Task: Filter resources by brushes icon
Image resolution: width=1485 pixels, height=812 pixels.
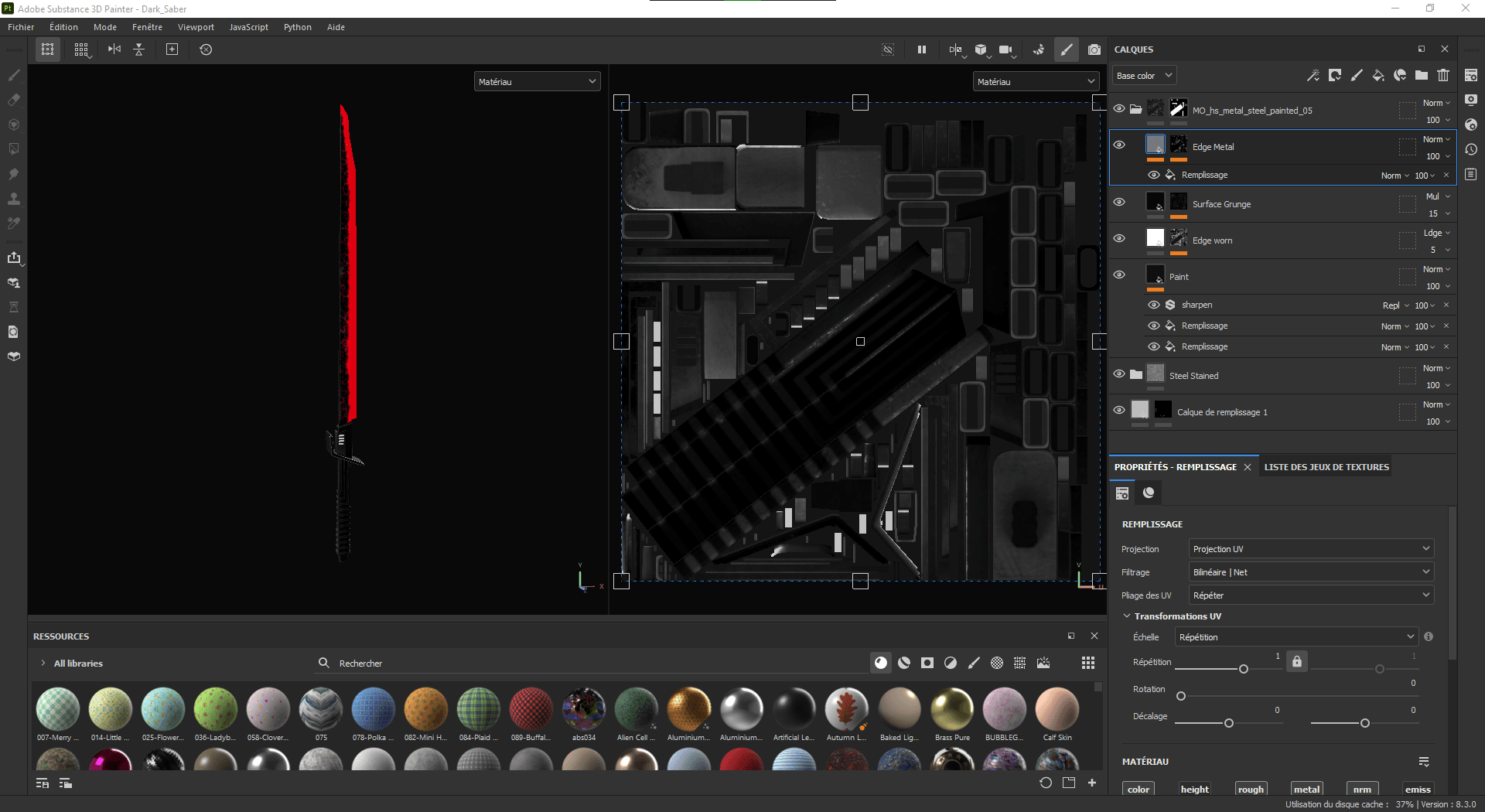Action: point(974,663)
